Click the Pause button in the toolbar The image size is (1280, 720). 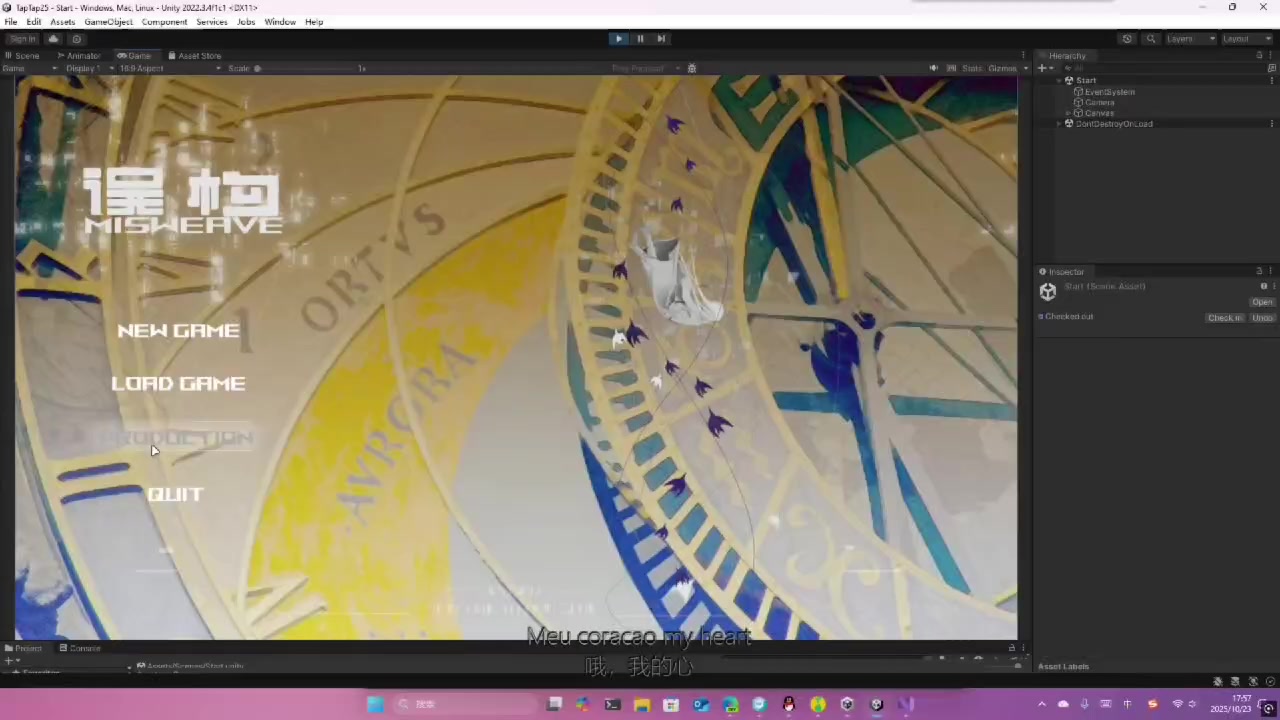point(640,39)
